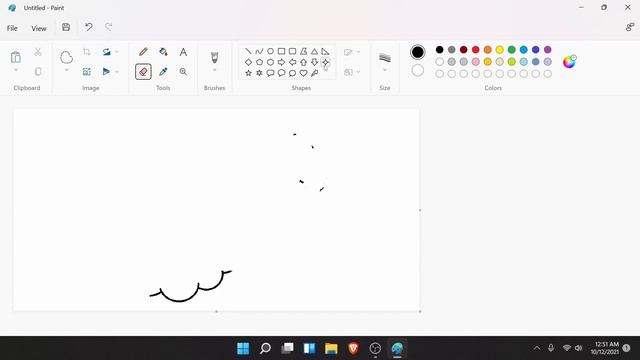Select the Oval shape
640x360 pixels.
[270, 51]
